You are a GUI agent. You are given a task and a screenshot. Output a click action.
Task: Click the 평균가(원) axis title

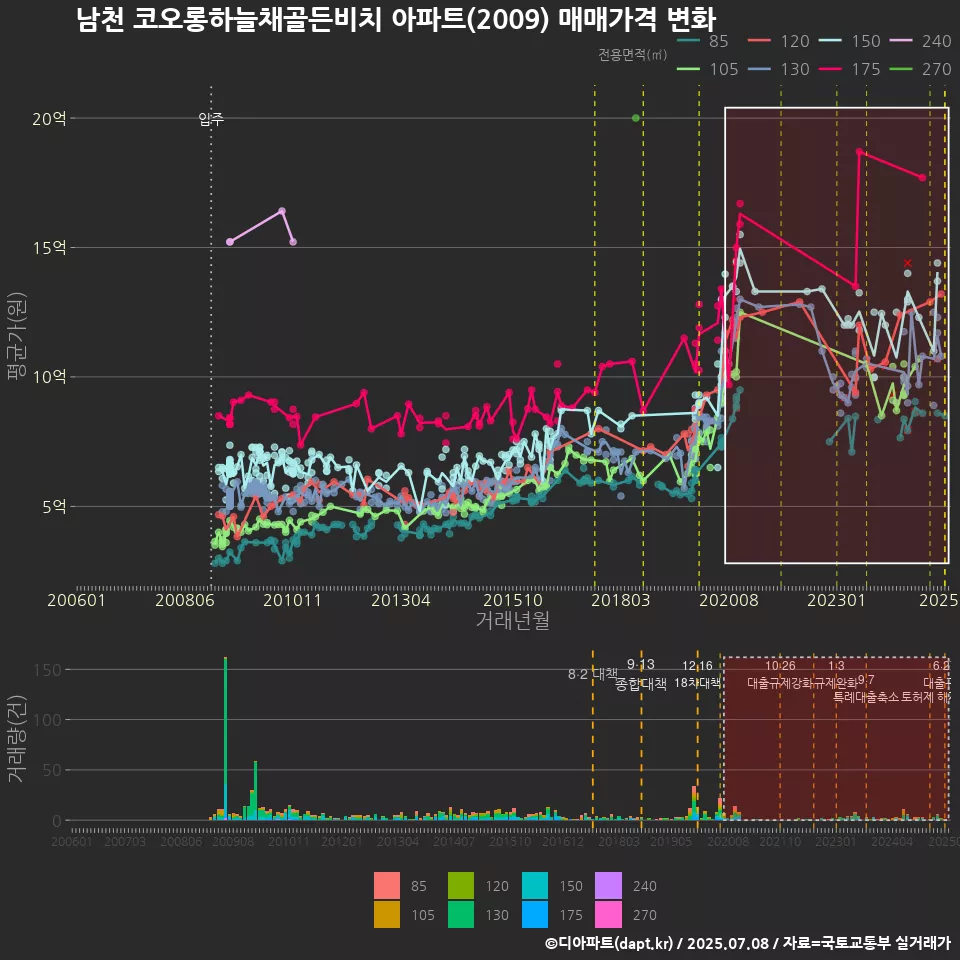pyautogui.click(x=16, y=336)
